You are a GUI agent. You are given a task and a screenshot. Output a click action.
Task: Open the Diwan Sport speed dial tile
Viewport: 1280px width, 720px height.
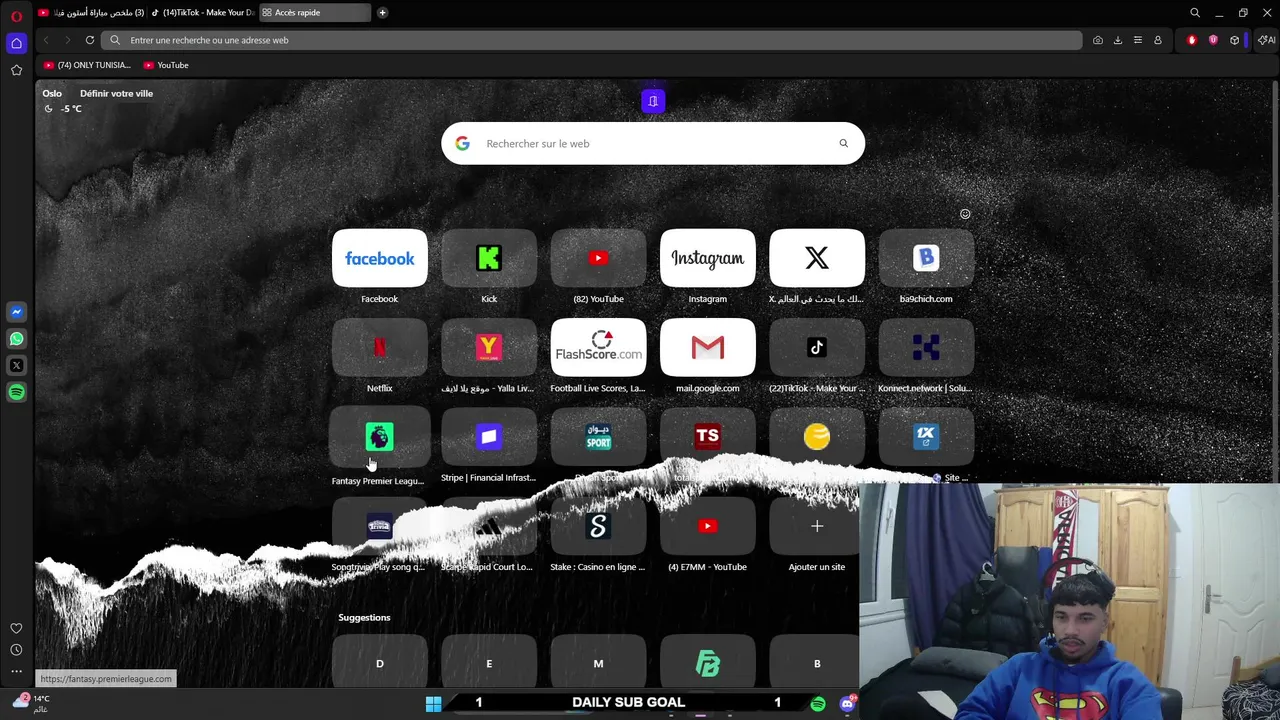click(598, 437)
